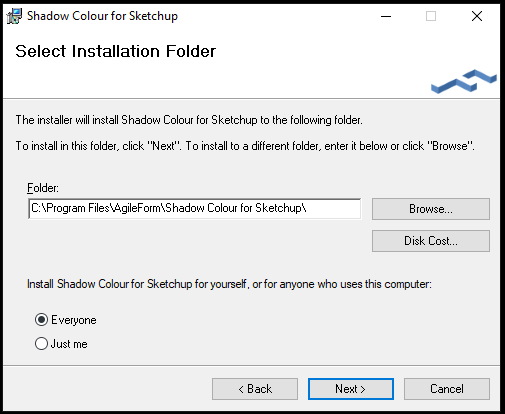Viewport: 505px width, 414px height.
Task: Click the greyed-out maximize window button
Action: [x=431, y=16]
